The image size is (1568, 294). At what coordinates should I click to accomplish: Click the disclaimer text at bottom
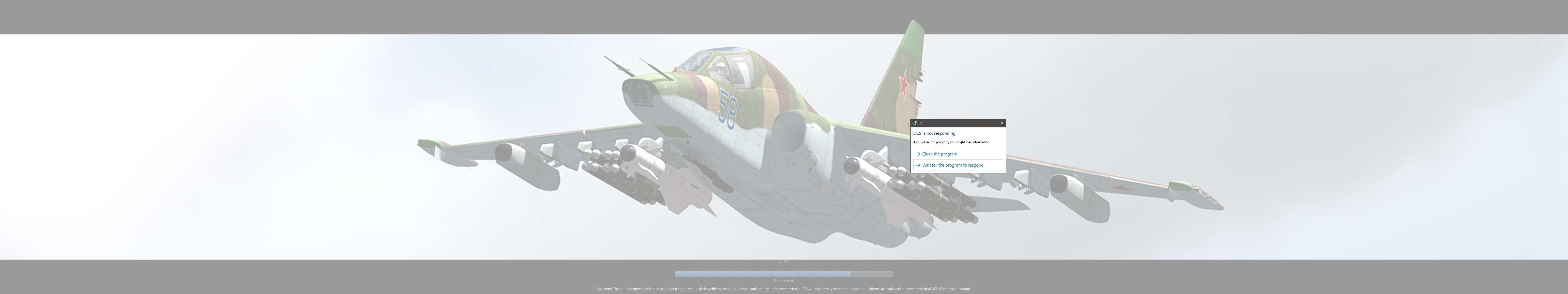(x=784, y=289)
